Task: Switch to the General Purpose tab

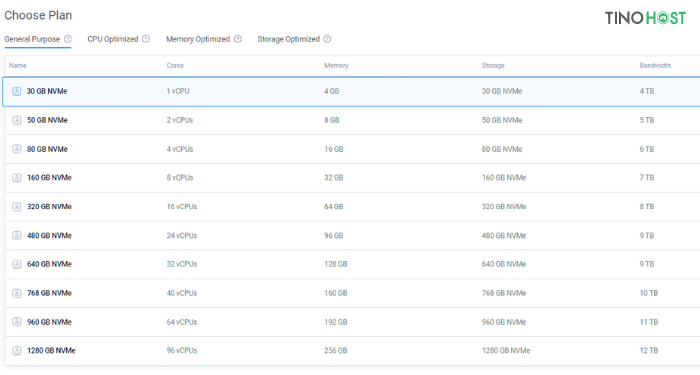Action: click(x=32, y=39)
